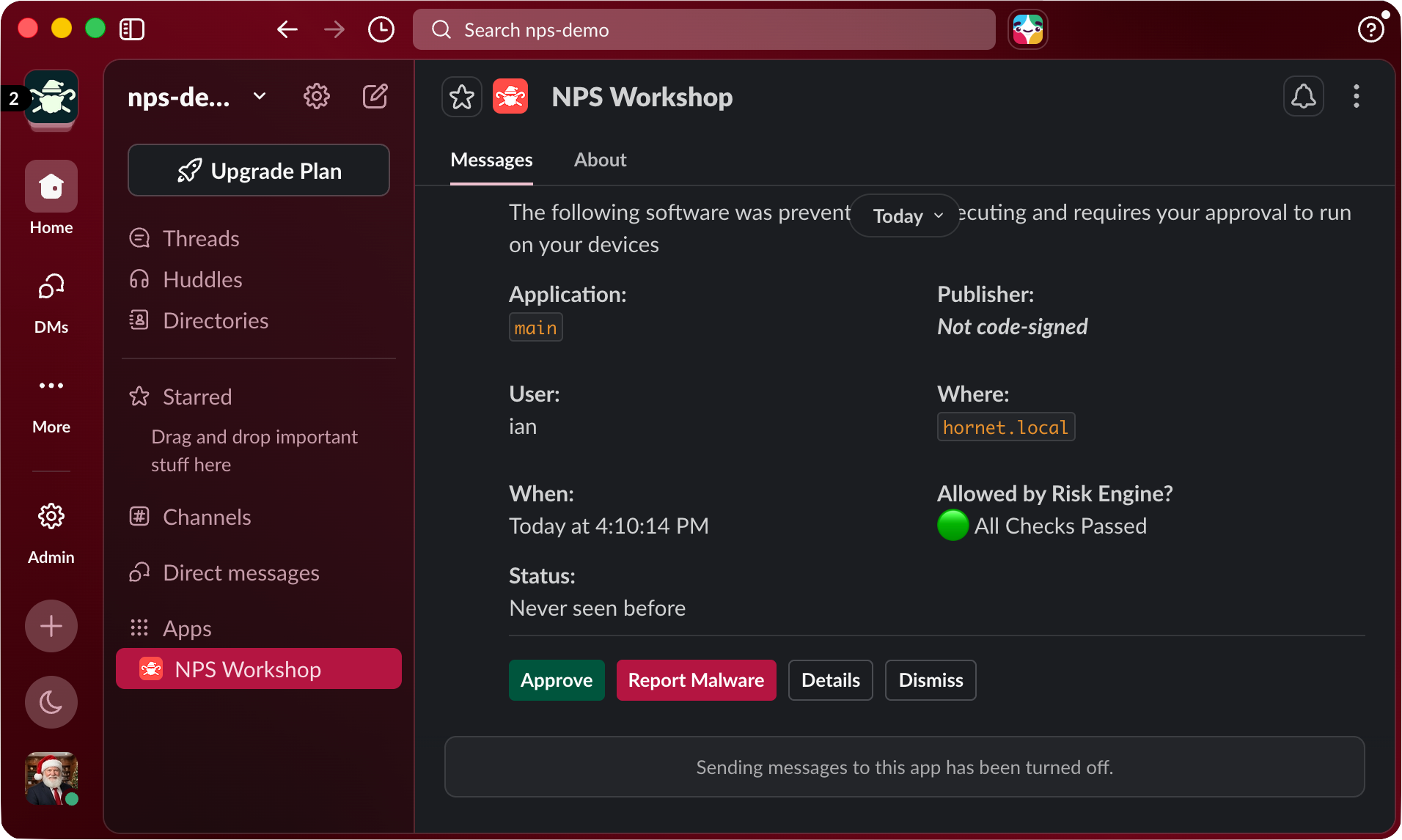
Task: Open Huddles in sidebar
Action: click(259, 279)
